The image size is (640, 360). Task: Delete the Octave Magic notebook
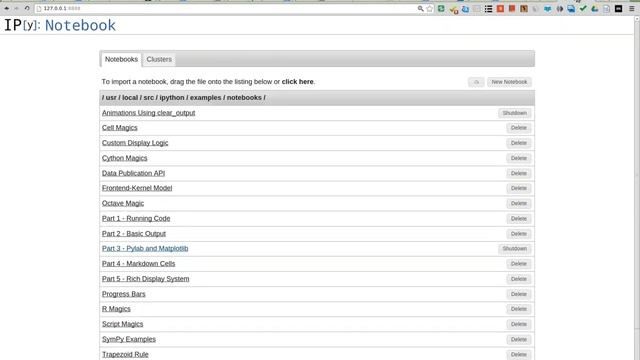pyautogui.click(x=519, y=203)
